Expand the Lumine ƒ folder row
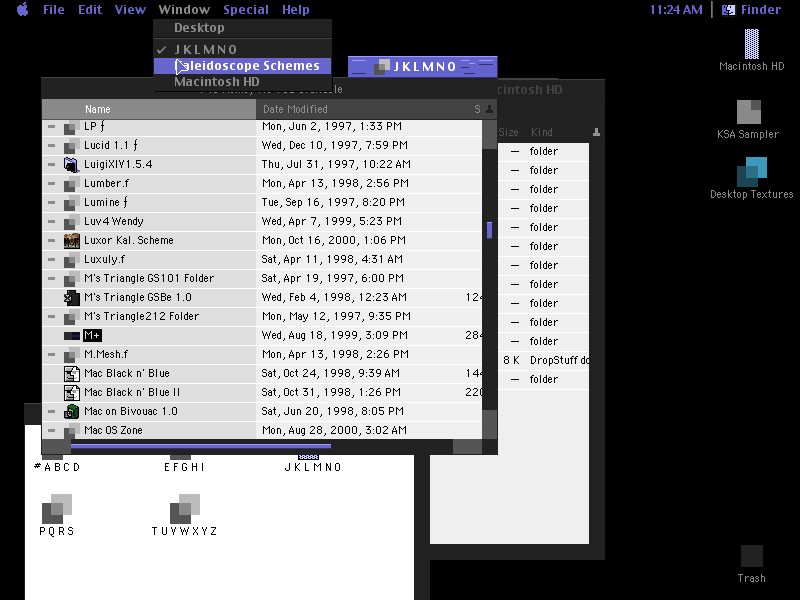The image size is (800, 600). click(52, 203)
